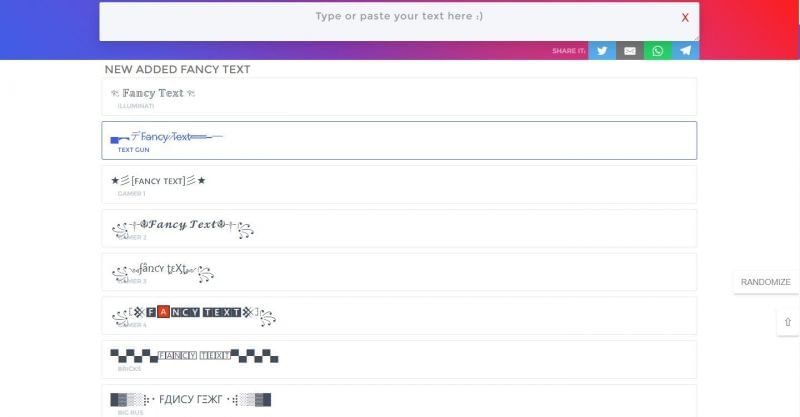Click the Text Gun label
The image size is (800, 417).
pyautogui.click(x=133, y=150)
